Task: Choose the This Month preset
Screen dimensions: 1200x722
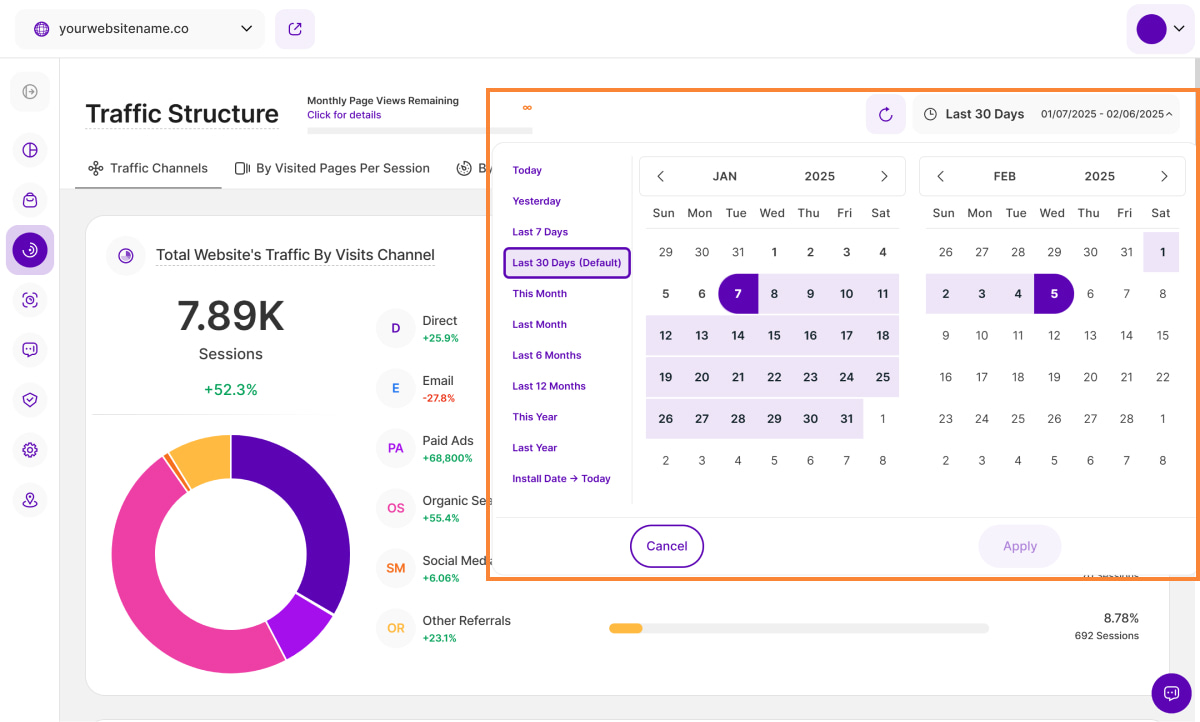Action: (540, 294)
